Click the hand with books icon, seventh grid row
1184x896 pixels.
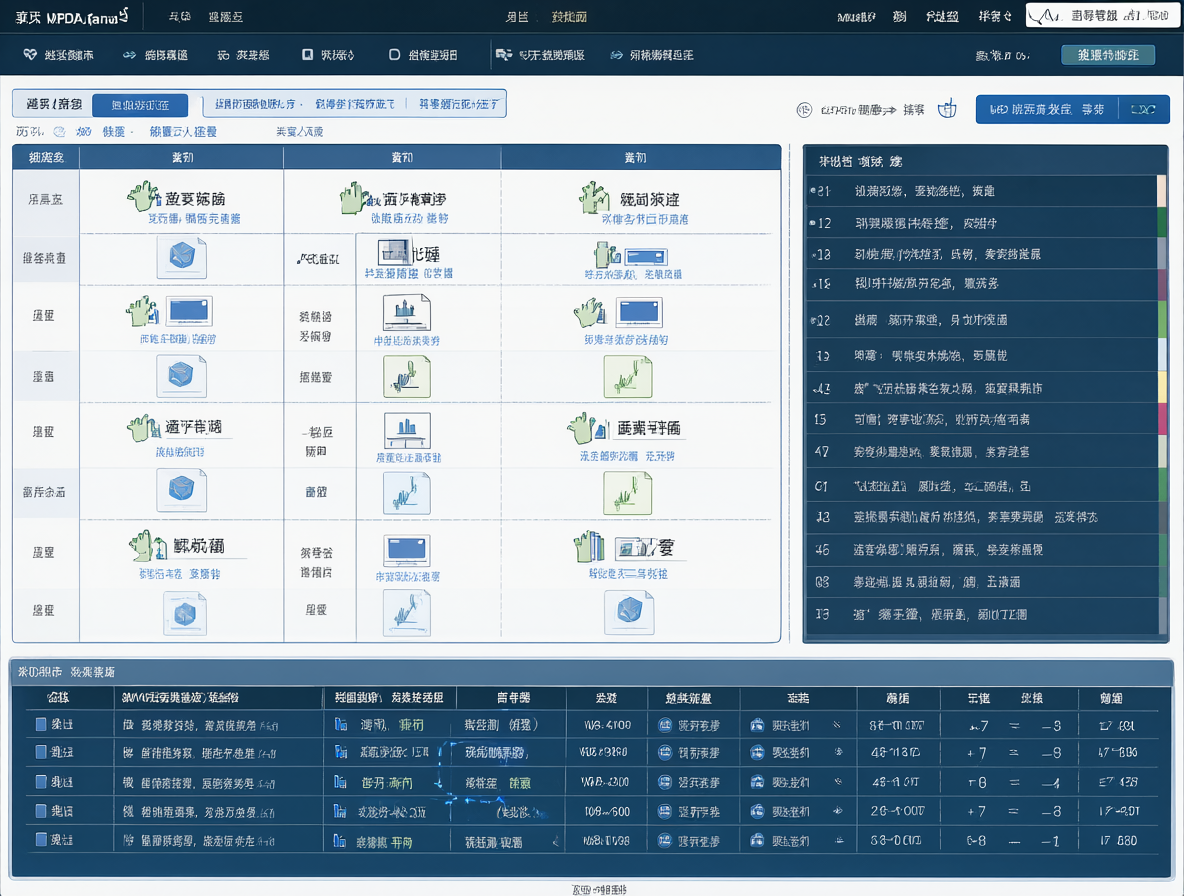coord(590,547)
